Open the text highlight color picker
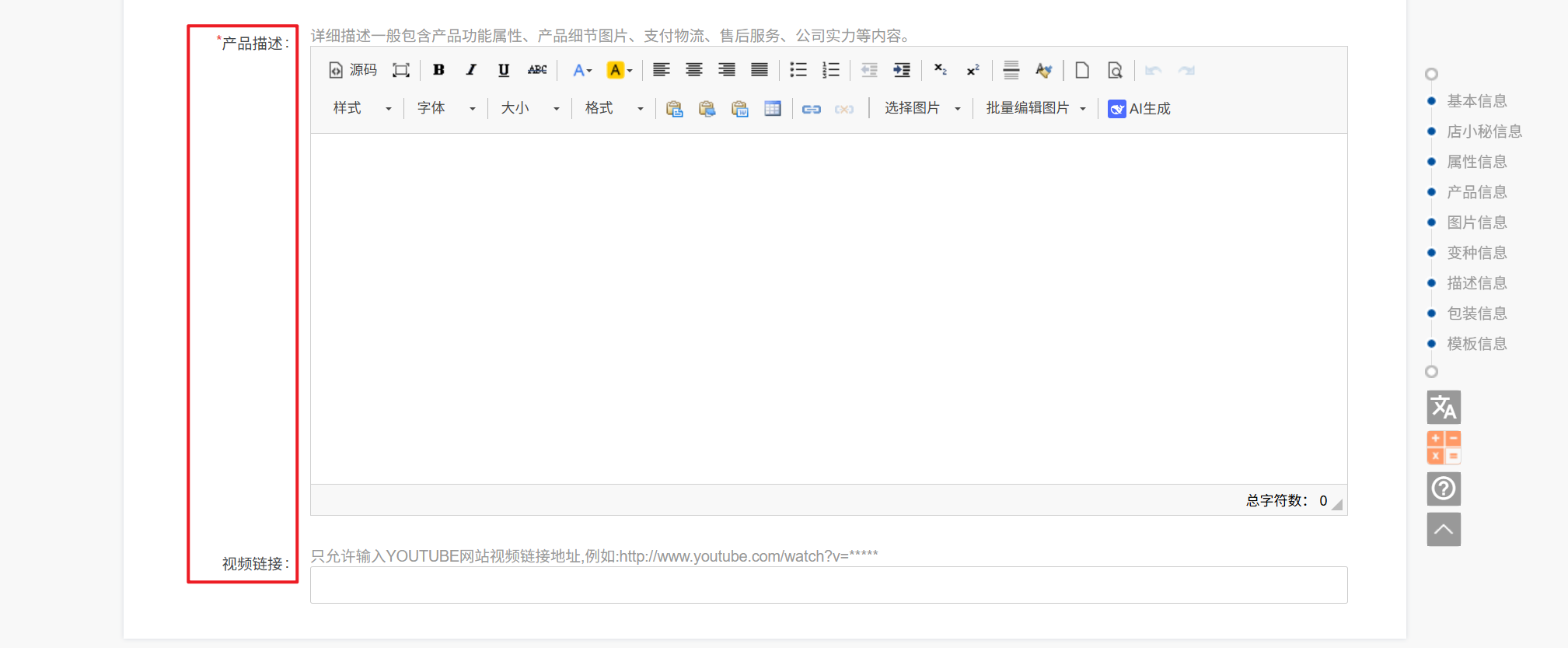Screen dimensions: 1568x648 point(619,70)
